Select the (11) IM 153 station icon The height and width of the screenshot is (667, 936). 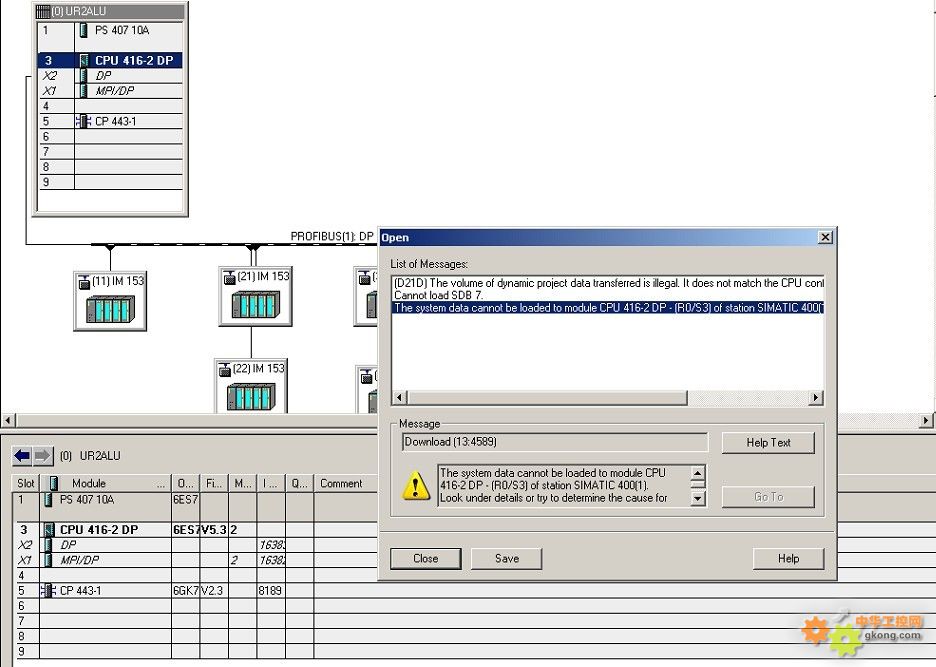(110, 301)
